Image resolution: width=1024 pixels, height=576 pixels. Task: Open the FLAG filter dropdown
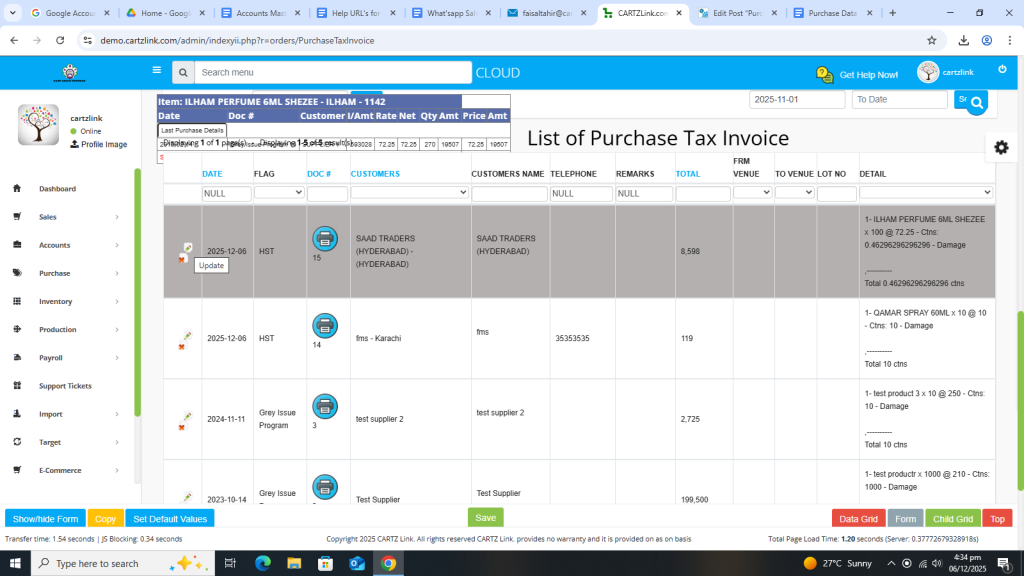[279, 193]
